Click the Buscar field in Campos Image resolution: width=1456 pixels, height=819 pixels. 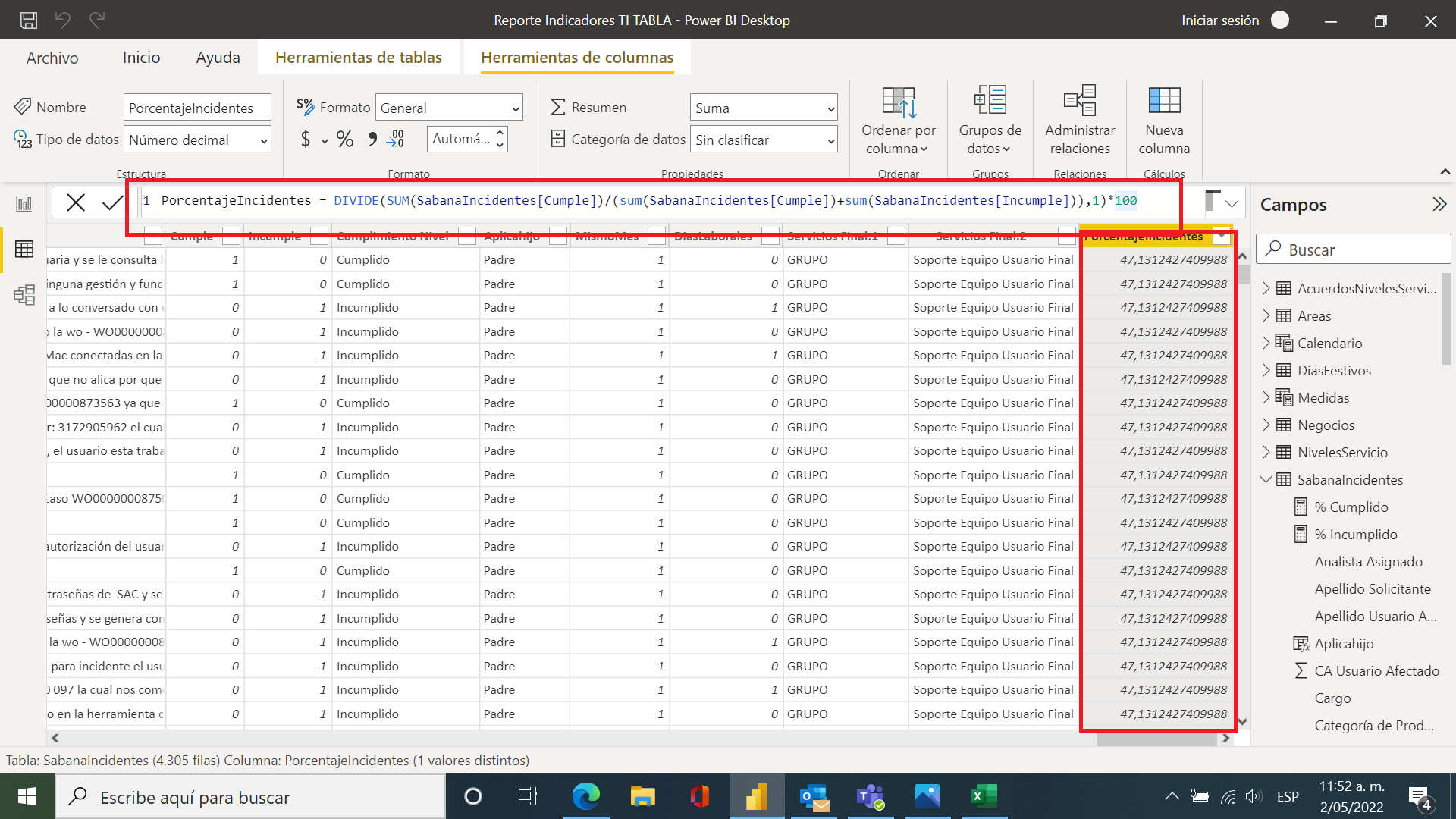[1354, 249]
